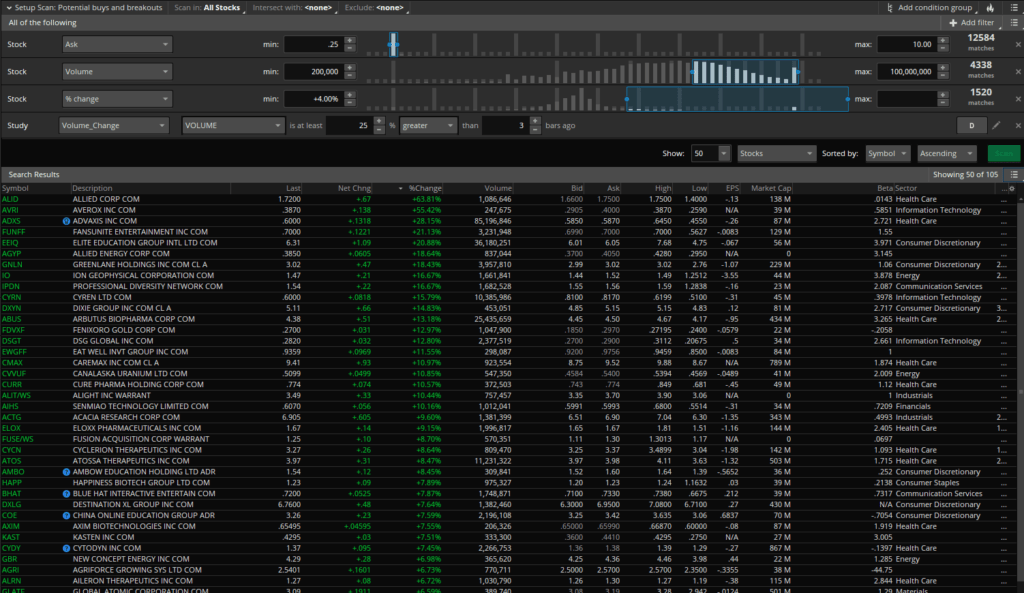Collapse the Setup Scan section chevron
This screenshot has width=1024, height=593.
tap(9, 8)
